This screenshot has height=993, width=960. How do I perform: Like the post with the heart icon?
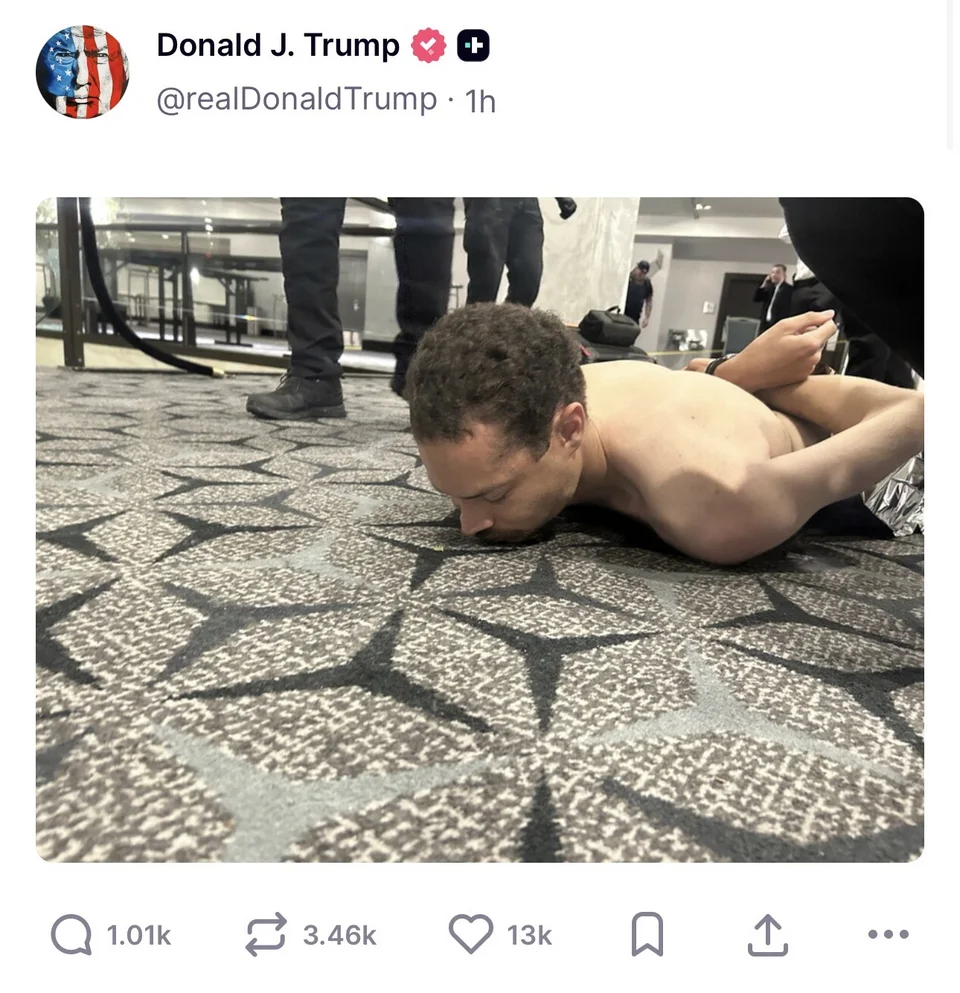click(x=471, y=934)
